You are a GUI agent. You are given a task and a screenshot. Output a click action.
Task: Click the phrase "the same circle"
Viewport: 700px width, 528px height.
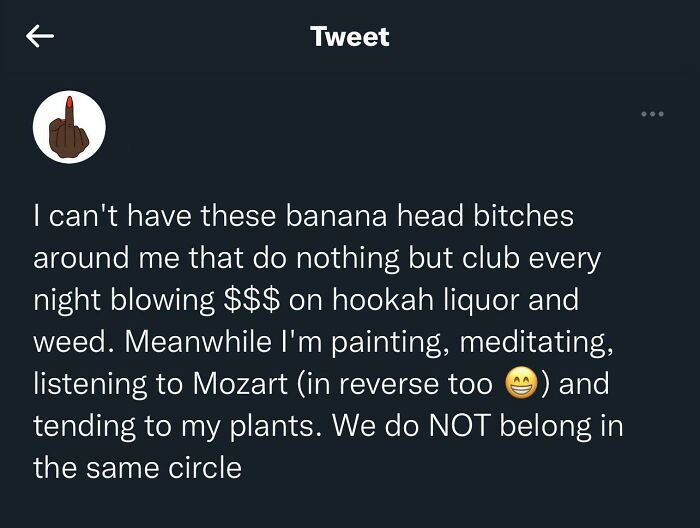tap(137, 467)
